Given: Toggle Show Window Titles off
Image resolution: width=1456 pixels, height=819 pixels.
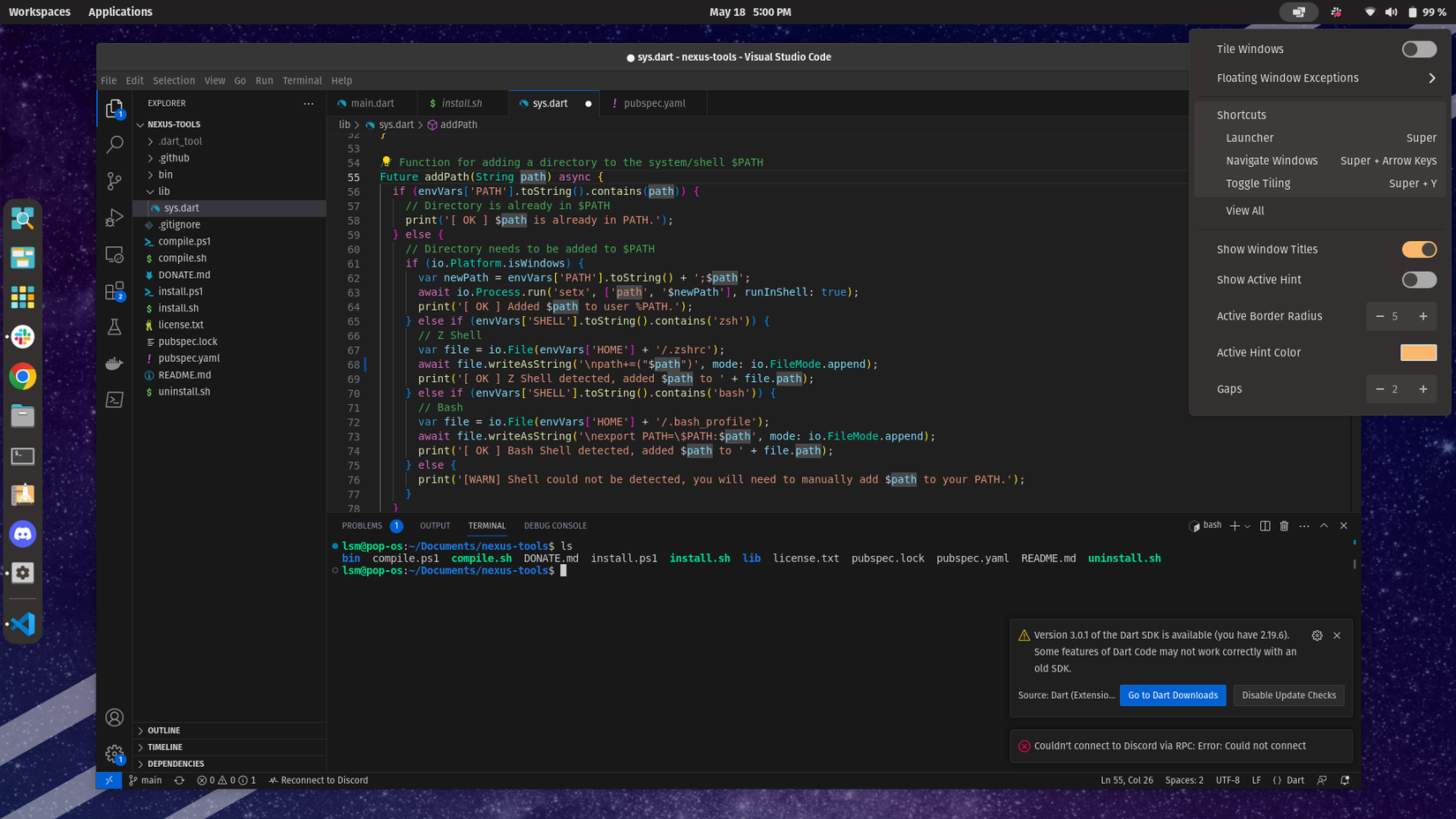Looking at the screenshot, I should 1419,249.
